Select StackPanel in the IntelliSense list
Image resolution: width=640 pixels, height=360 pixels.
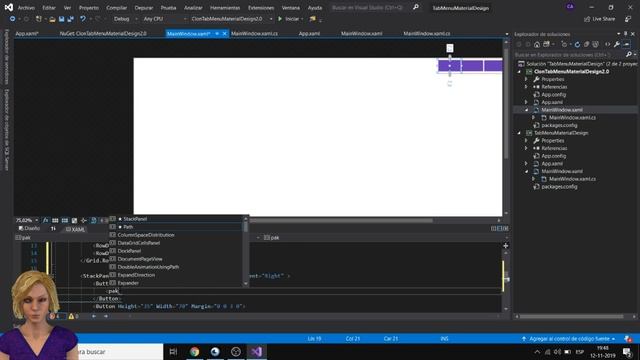(x=135, y=219)
